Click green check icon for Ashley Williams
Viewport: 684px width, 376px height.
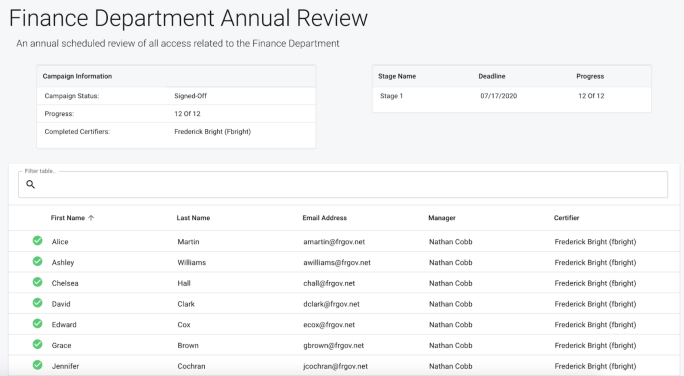38,261
